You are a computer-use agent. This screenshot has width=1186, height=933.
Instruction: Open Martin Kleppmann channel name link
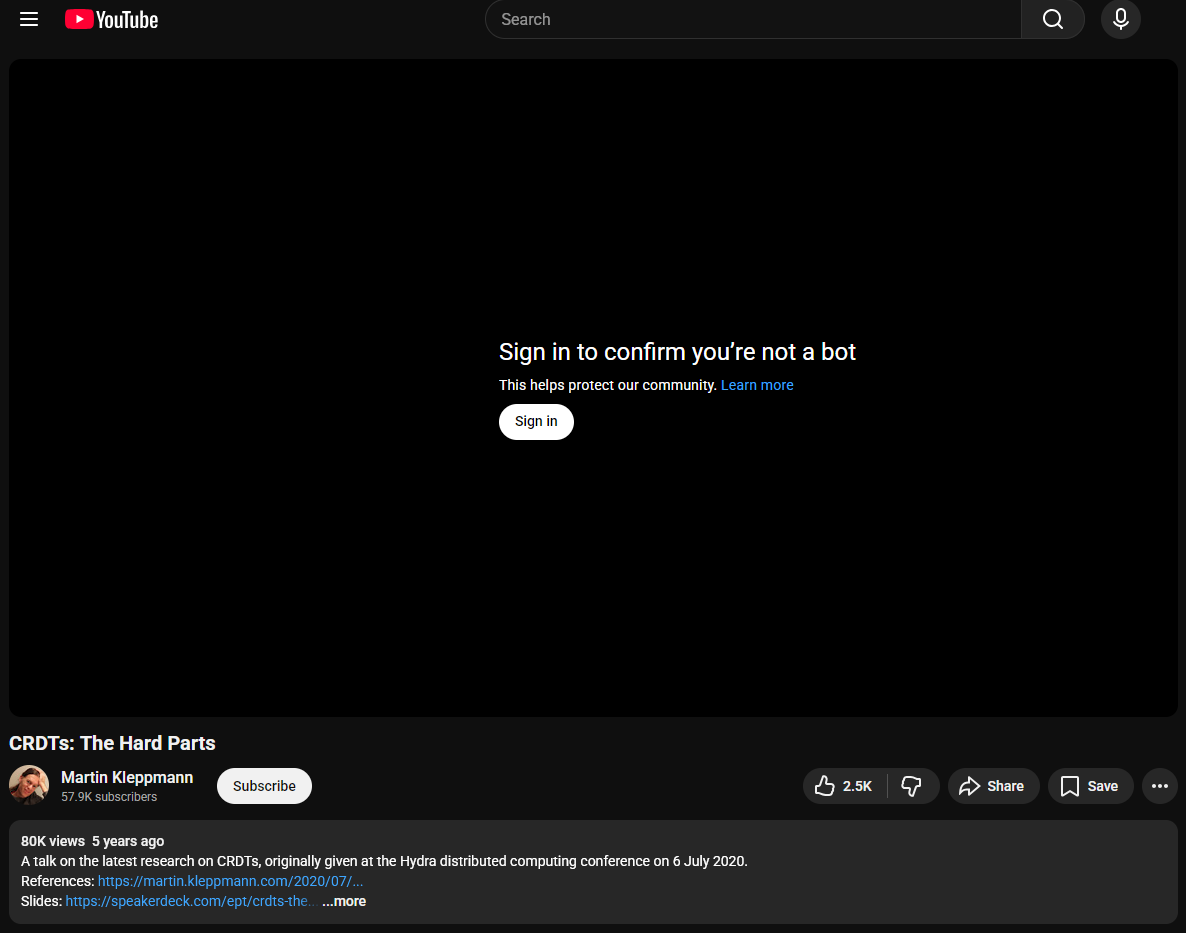click(127, 777)
